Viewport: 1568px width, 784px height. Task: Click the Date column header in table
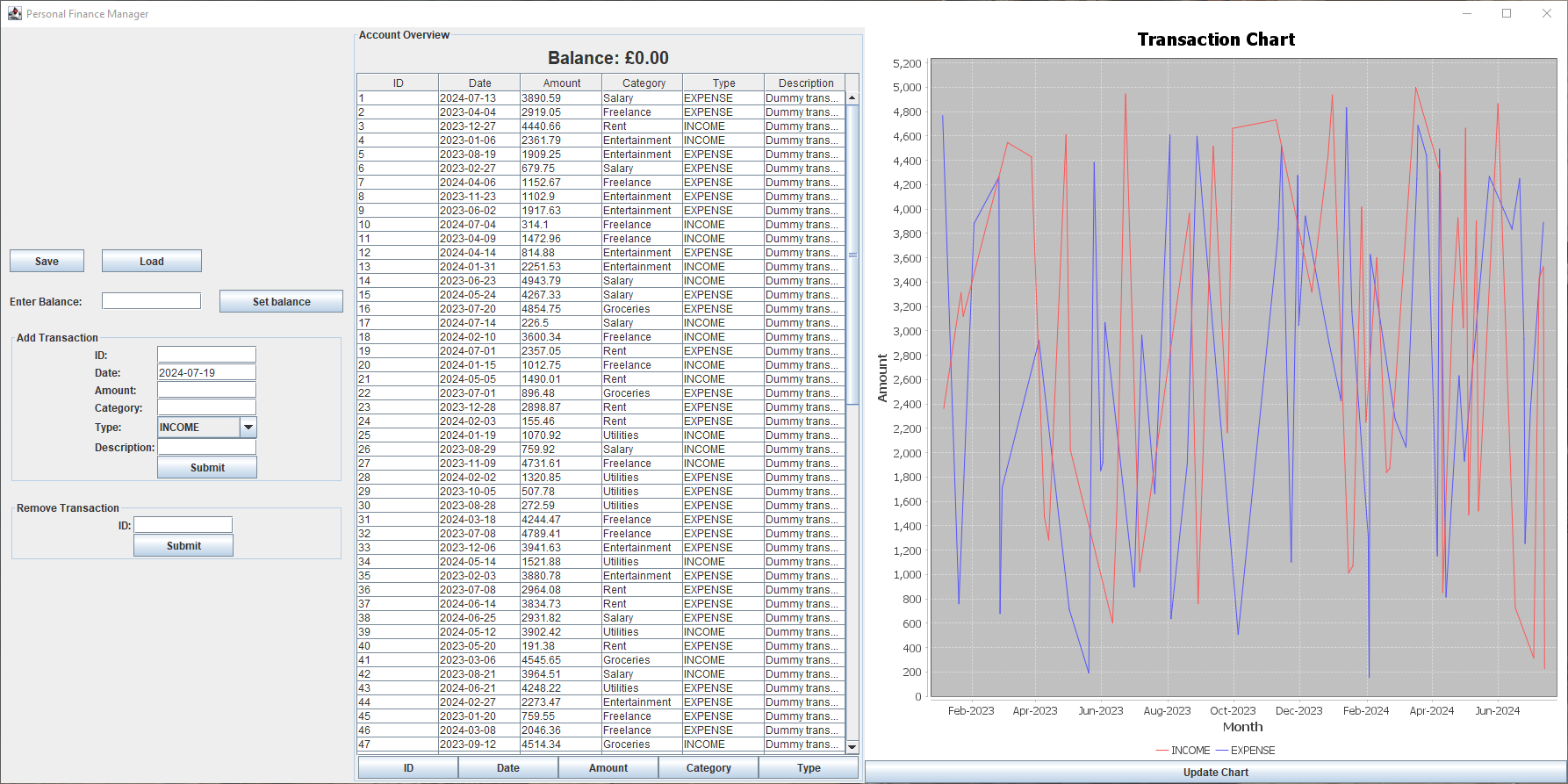click(479, 83)
